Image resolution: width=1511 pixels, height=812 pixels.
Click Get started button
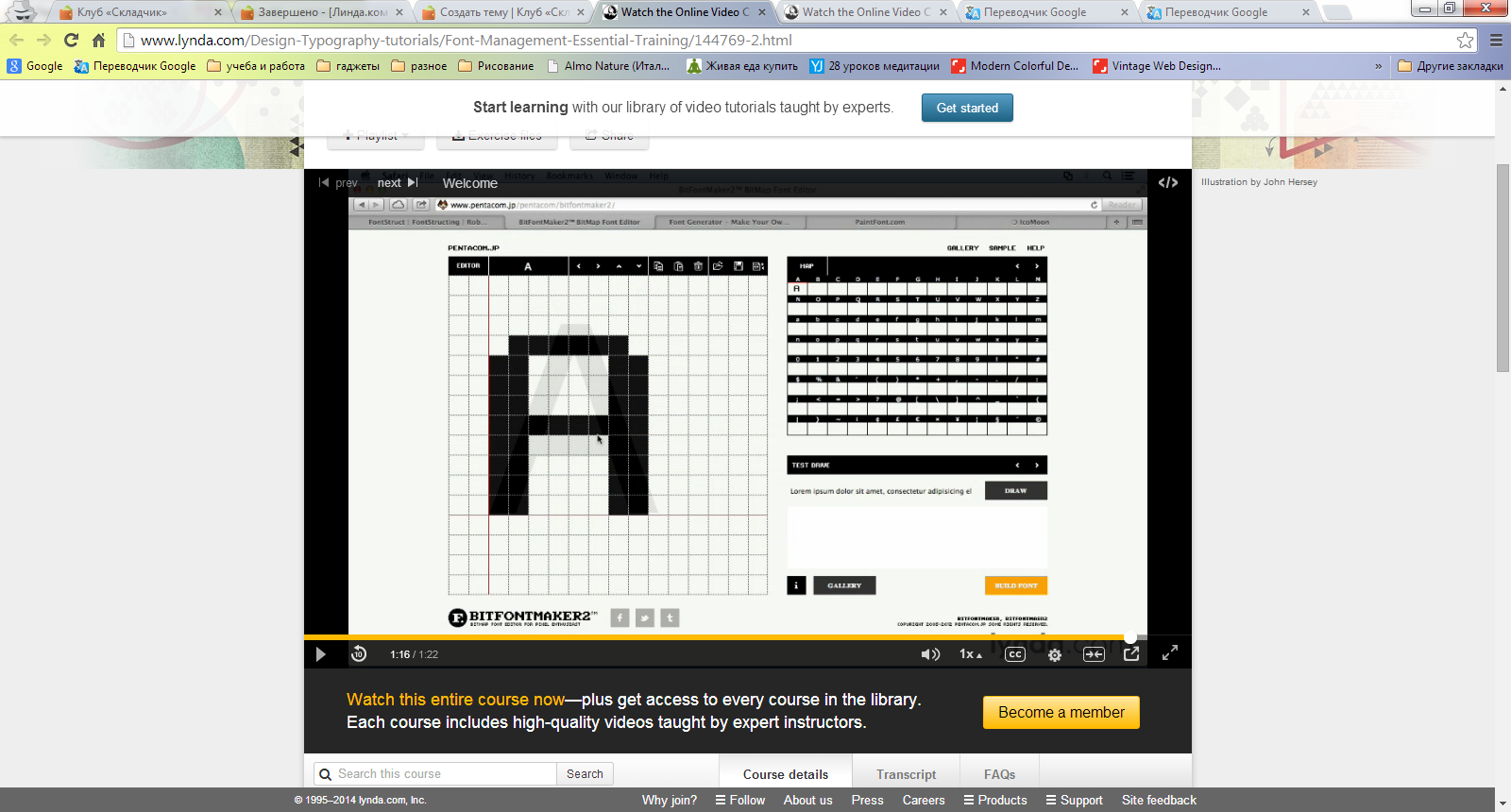967,108
